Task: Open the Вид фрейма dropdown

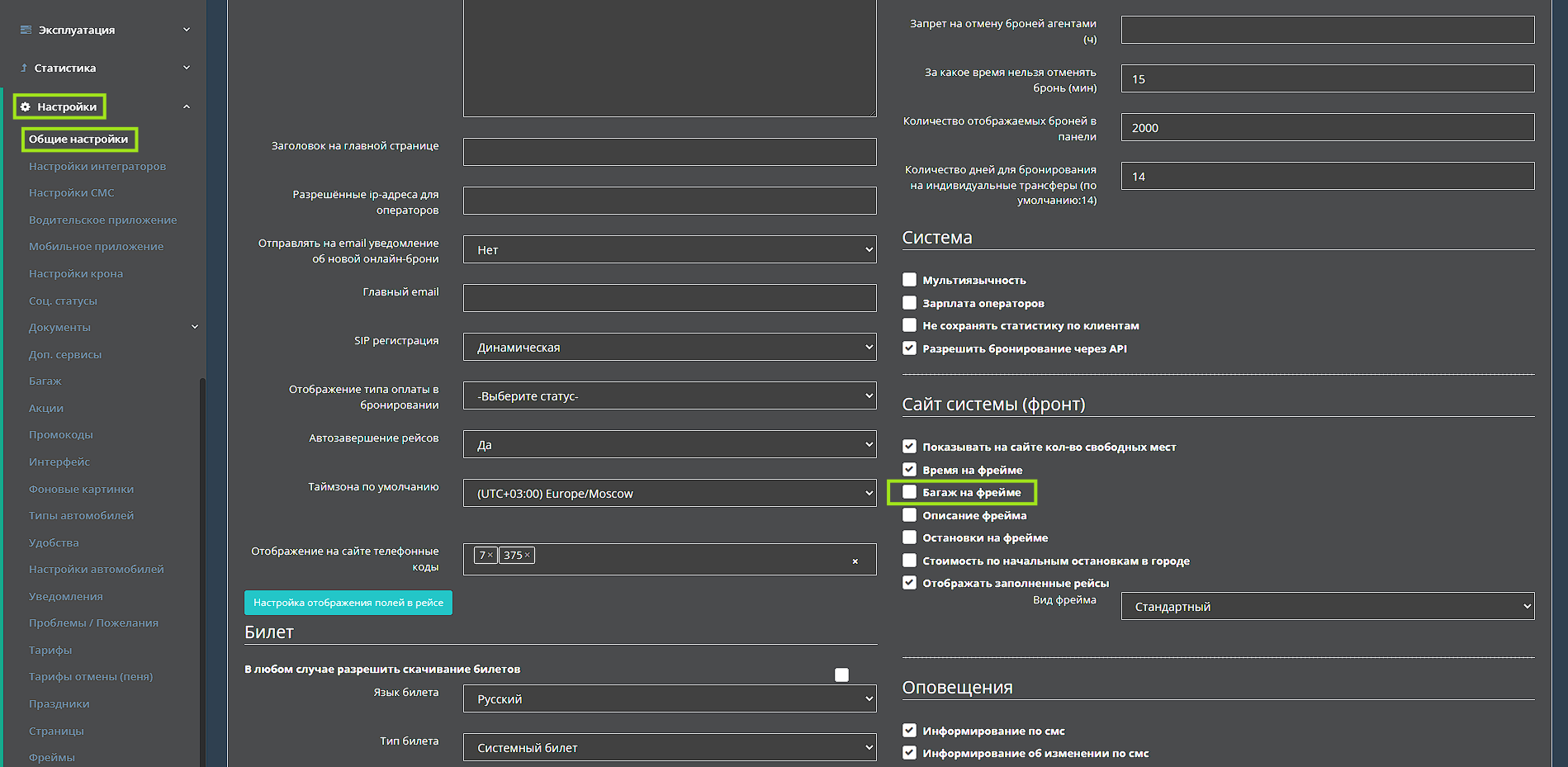Action: pos(1327,607)
